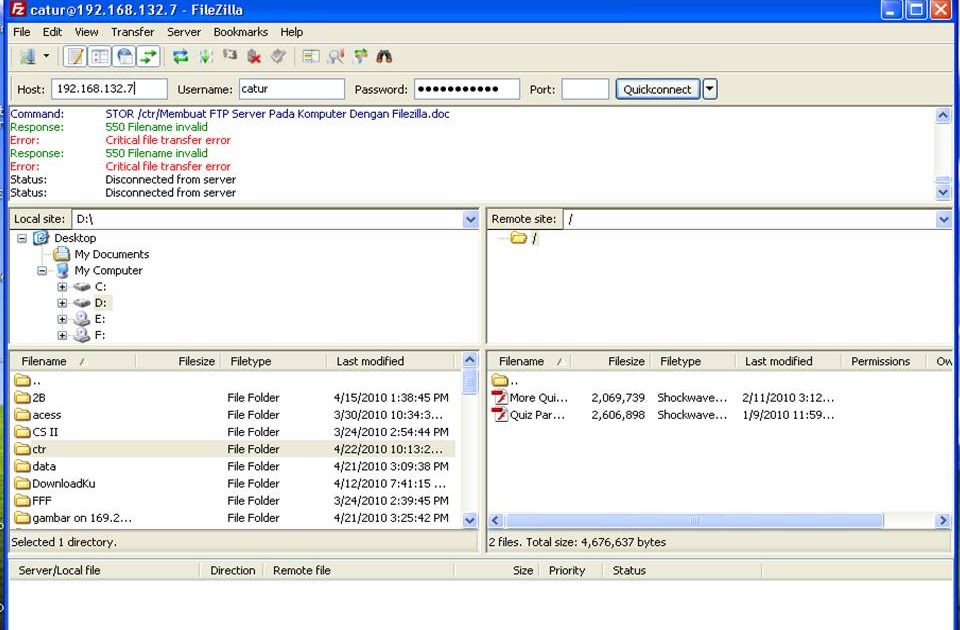Click the Refresh file lists icon
The image size is (960, 630).
click(x=180, y=57)
